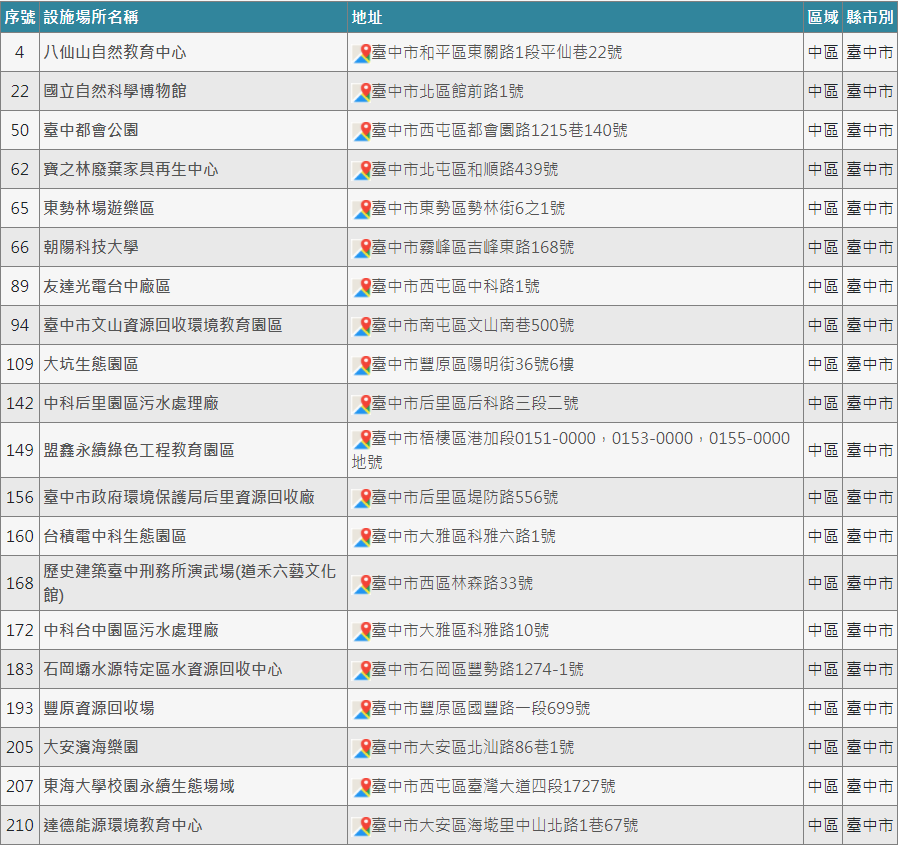Click map pin beside 西區林森路33號
The height and width of the screenshot is (850, 898).
(x=362, y=584)
